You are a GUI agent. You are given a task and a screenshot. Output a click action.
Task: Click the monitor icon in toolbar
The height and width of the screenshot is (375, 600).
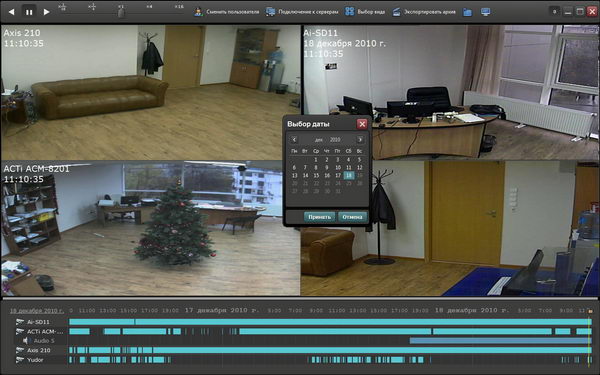tap(485, 12)
